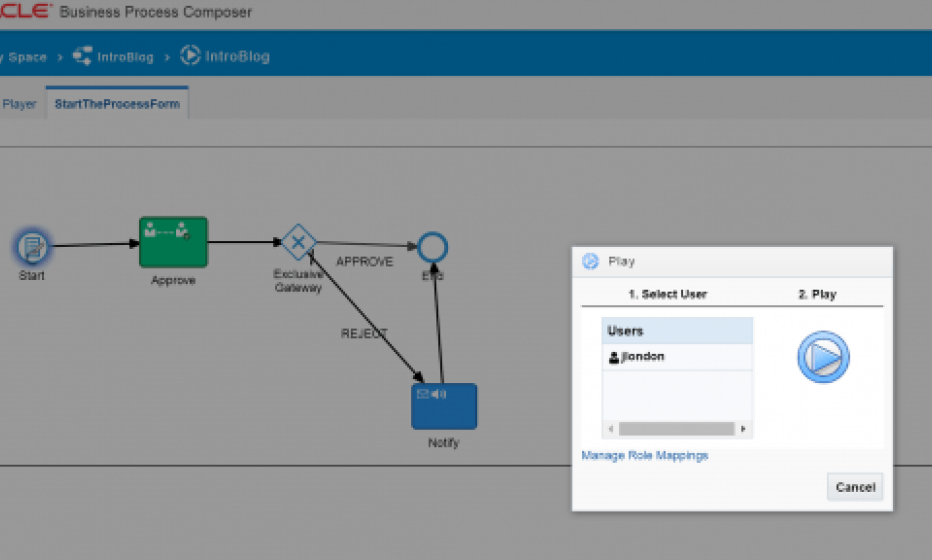This screenshot has height=560, width=932.
Task: Select user jlondon in Users list
Action: click(x=677, y=357)
